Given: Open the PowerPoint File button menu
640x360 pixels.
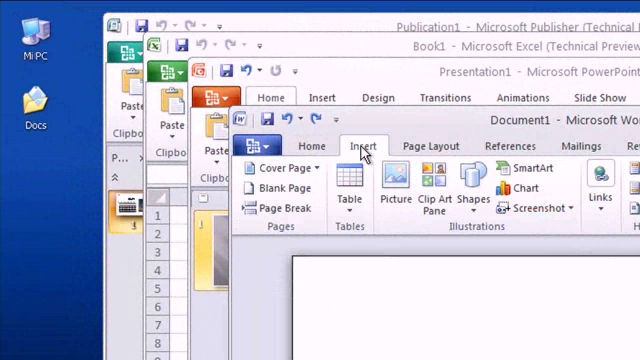Looking at the screenshot, I should pyautogui.click(x=216, y=97).
